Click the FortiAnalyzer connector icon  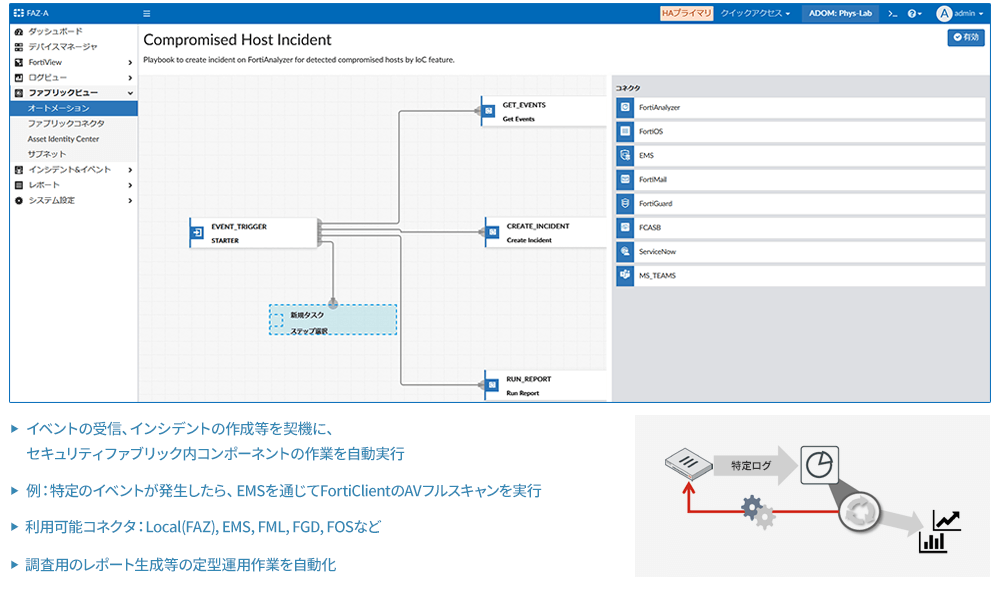625,107
